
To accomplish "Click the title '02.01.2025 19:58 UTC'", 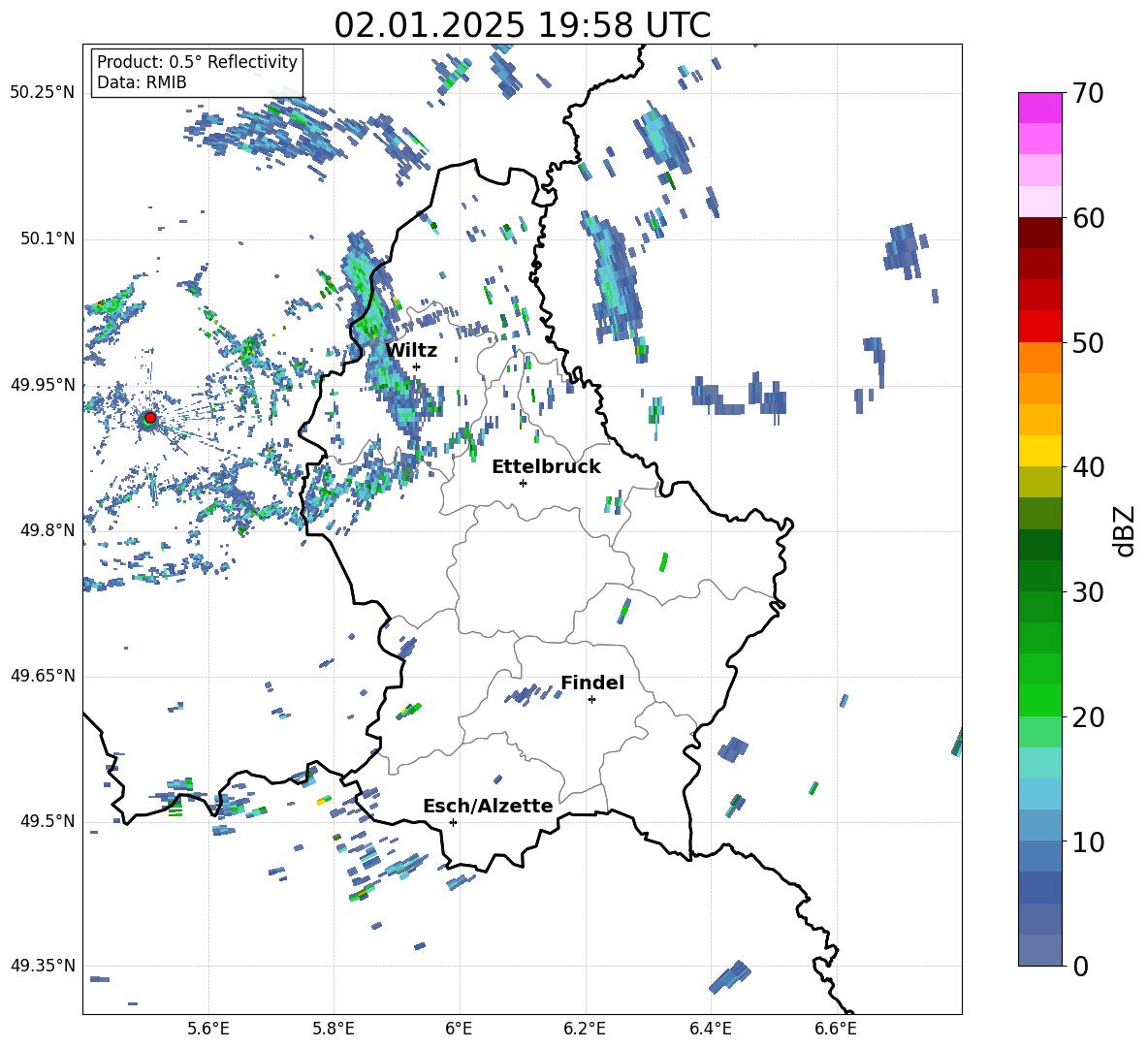I will pos(522,25).
